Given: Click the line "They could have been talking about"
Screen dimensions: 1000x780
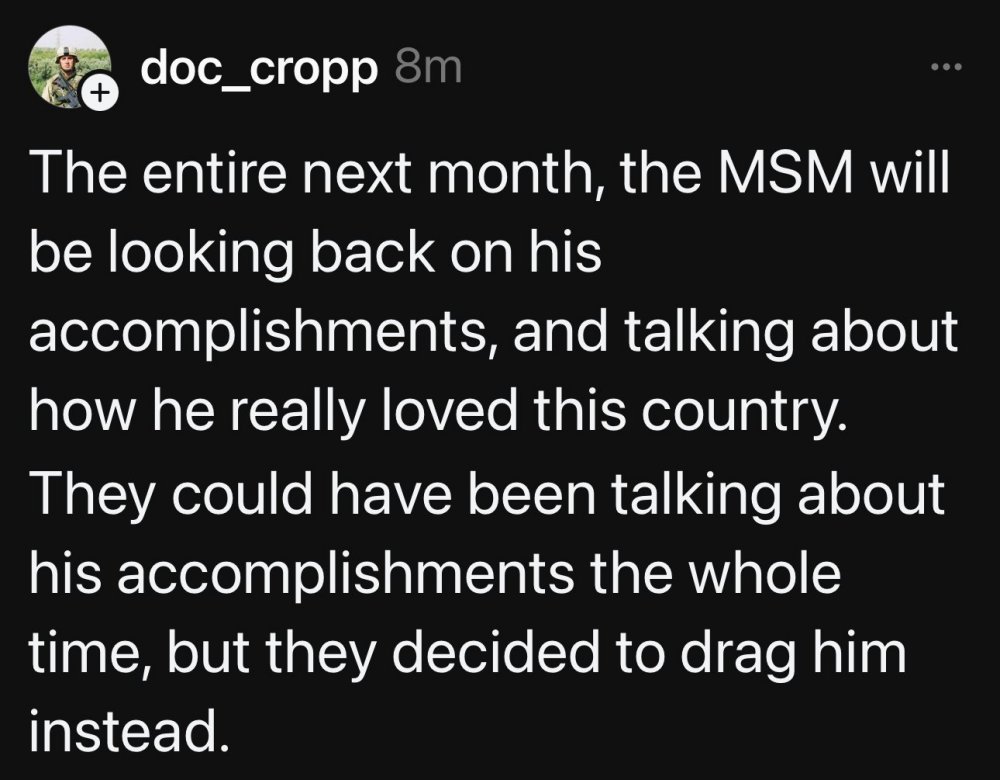Looking at the screenshot, I should tap(487, 490).
